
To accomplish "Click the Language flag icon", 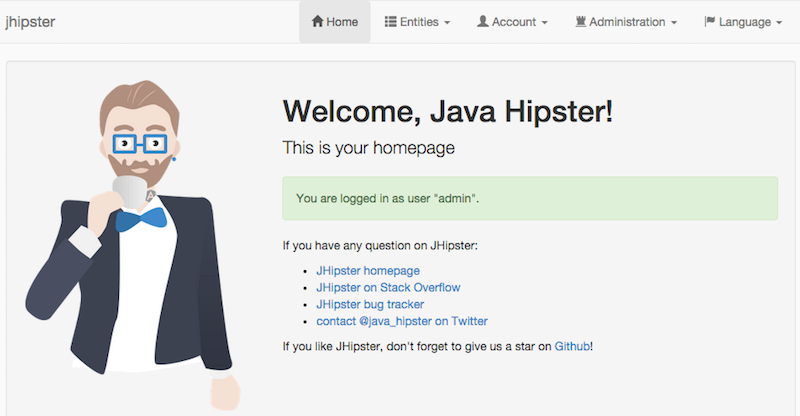I will [709, 22].
